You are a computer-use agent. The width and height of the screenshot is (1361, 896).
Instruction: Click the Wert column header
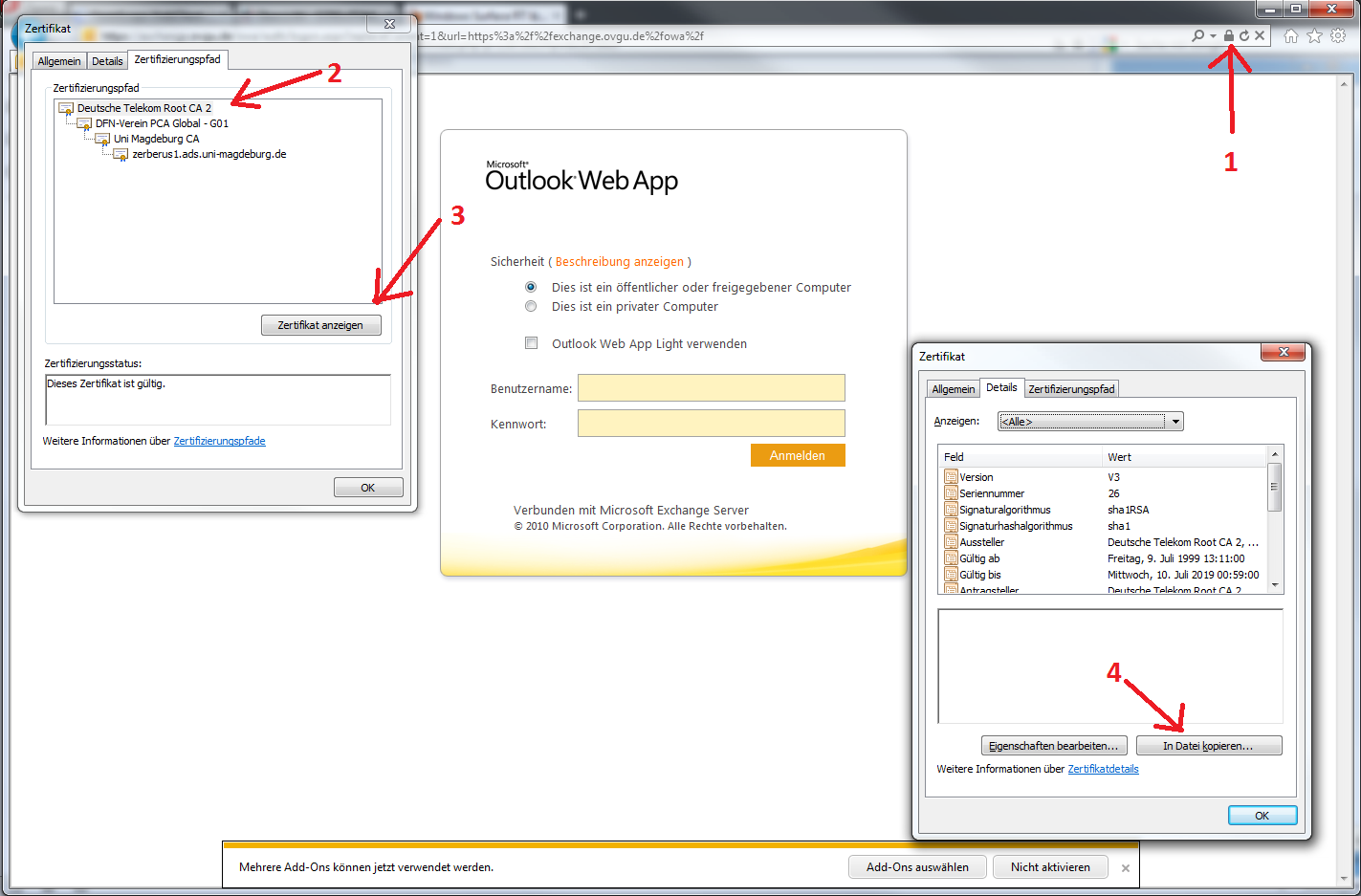click(1184, 457)
